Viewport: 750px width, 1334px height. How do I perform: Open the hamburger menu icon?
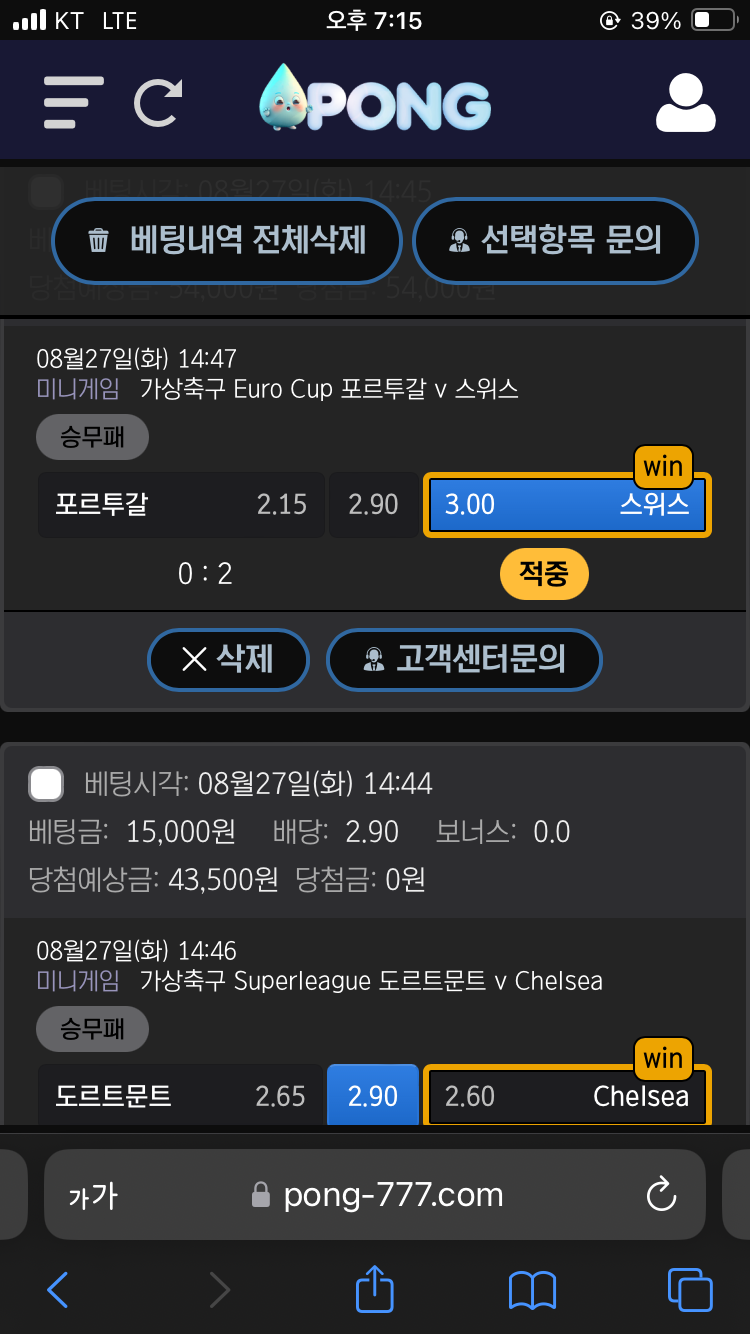click(x=73, y=103)
